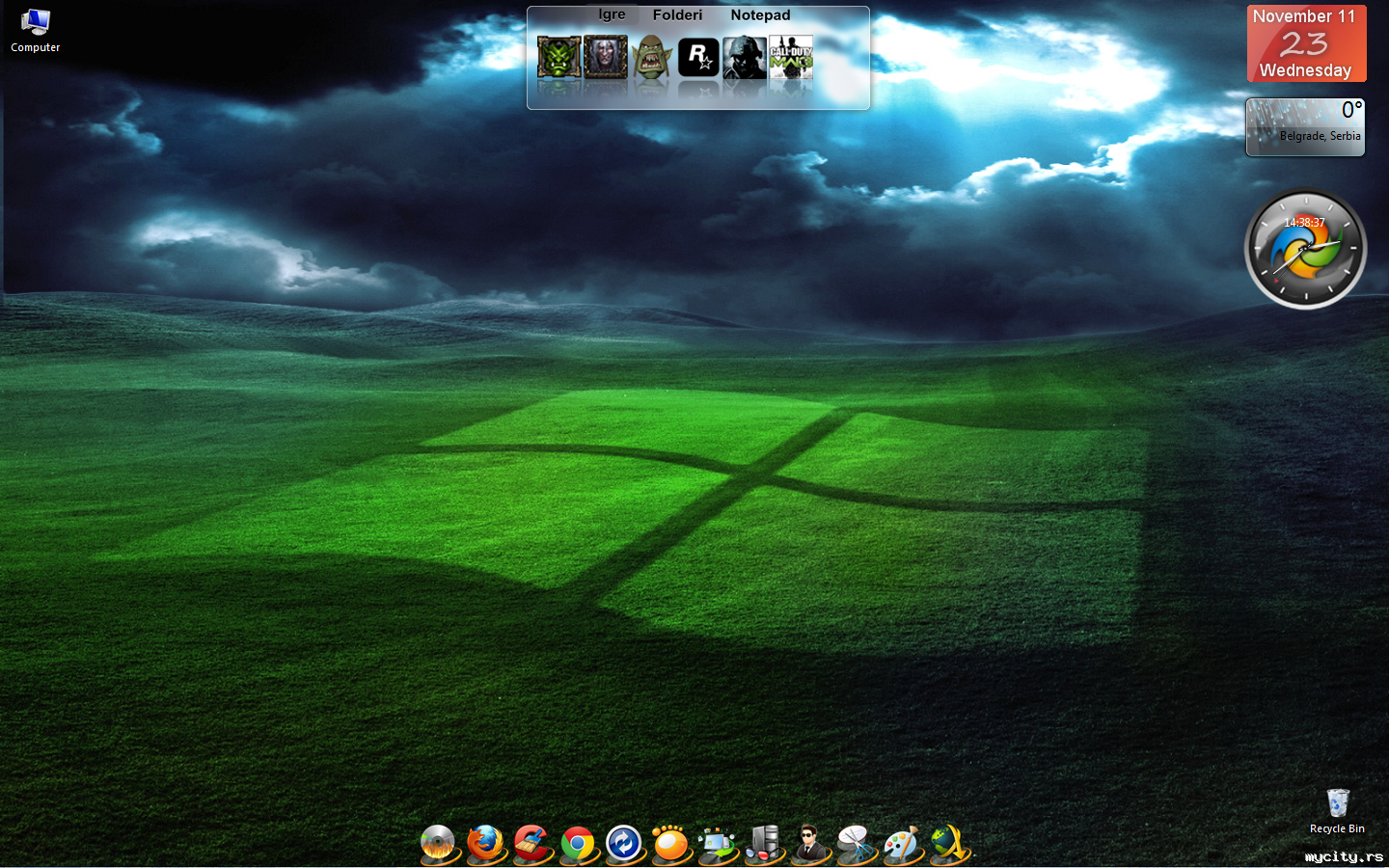Open the scissors snipping dock icon

856,844
